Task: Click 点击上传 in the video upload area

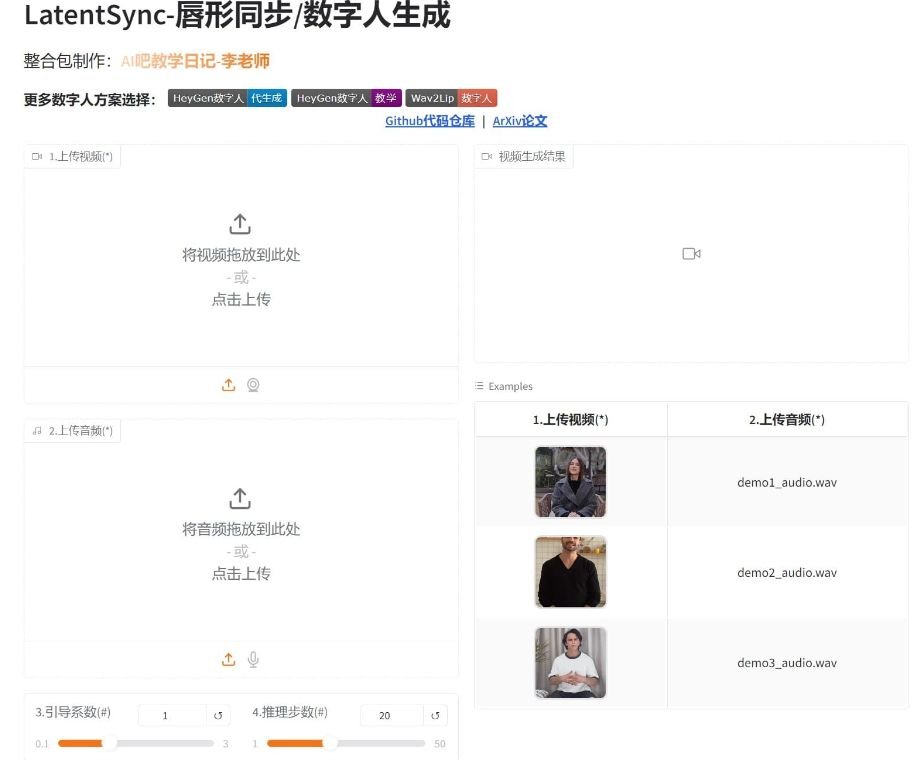Action: [x=240, y=299]
